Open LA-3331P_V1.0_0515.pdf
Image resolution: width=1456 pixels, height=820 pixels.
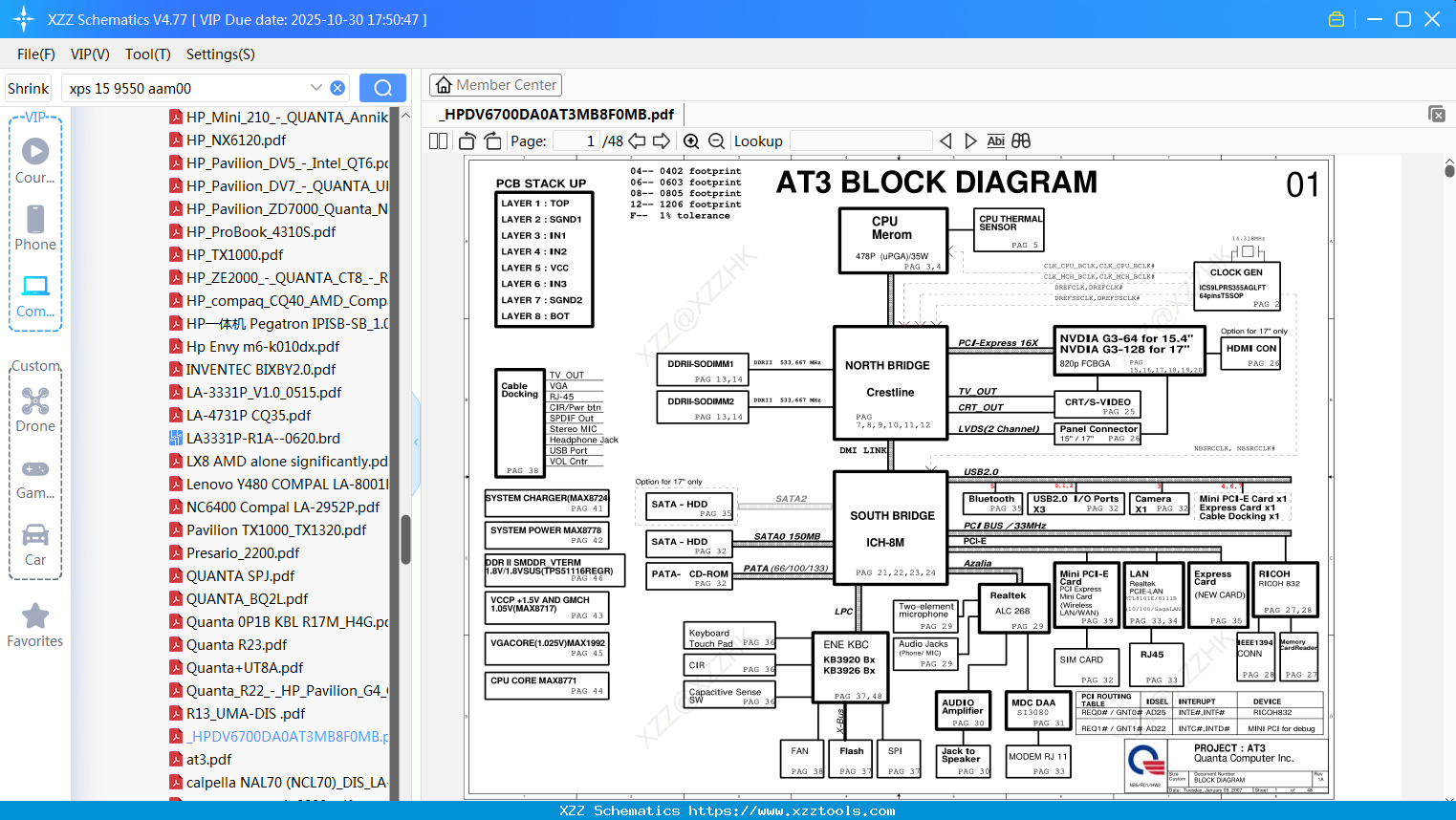point(255,392)
